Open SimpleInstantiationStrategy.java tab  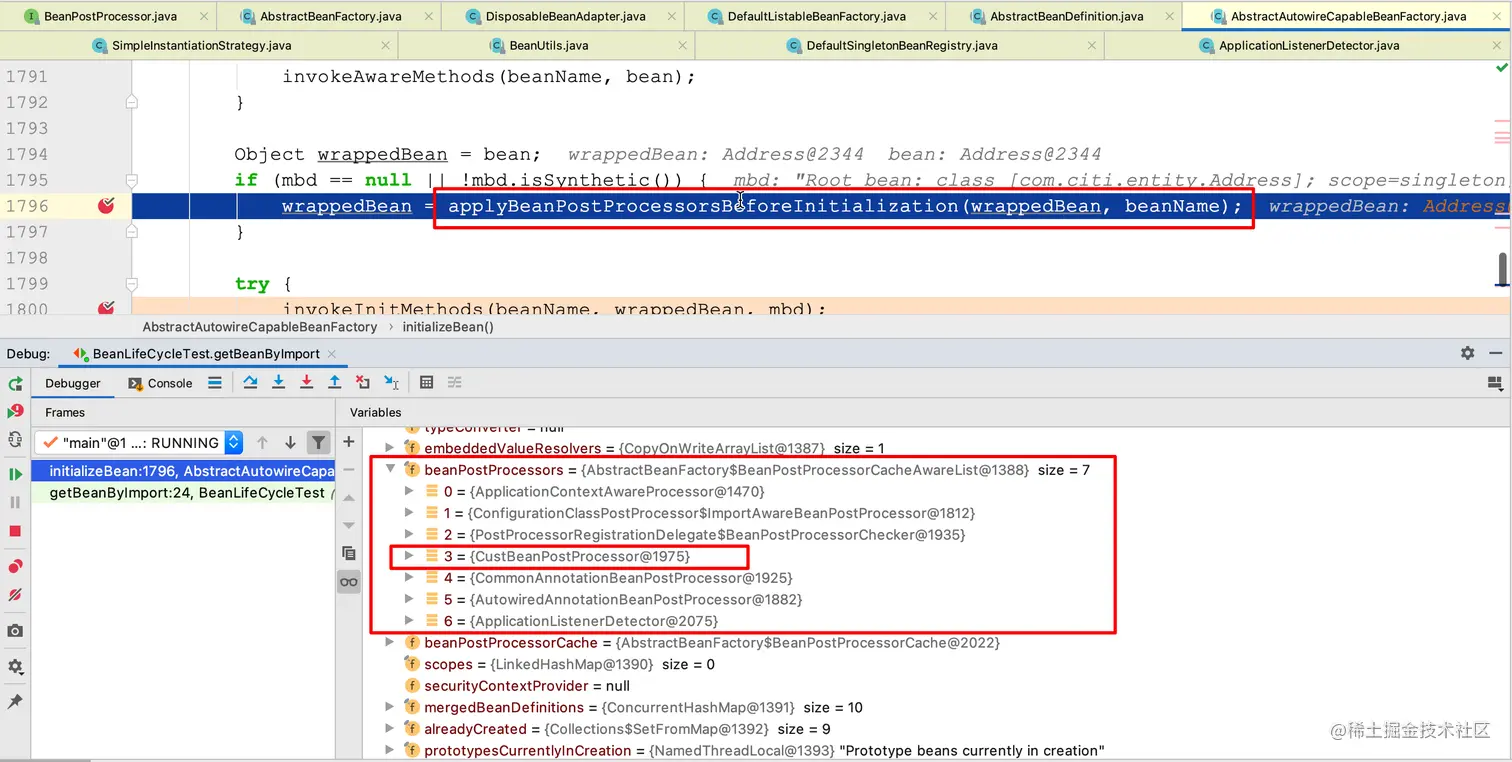(x=199, y=45)
